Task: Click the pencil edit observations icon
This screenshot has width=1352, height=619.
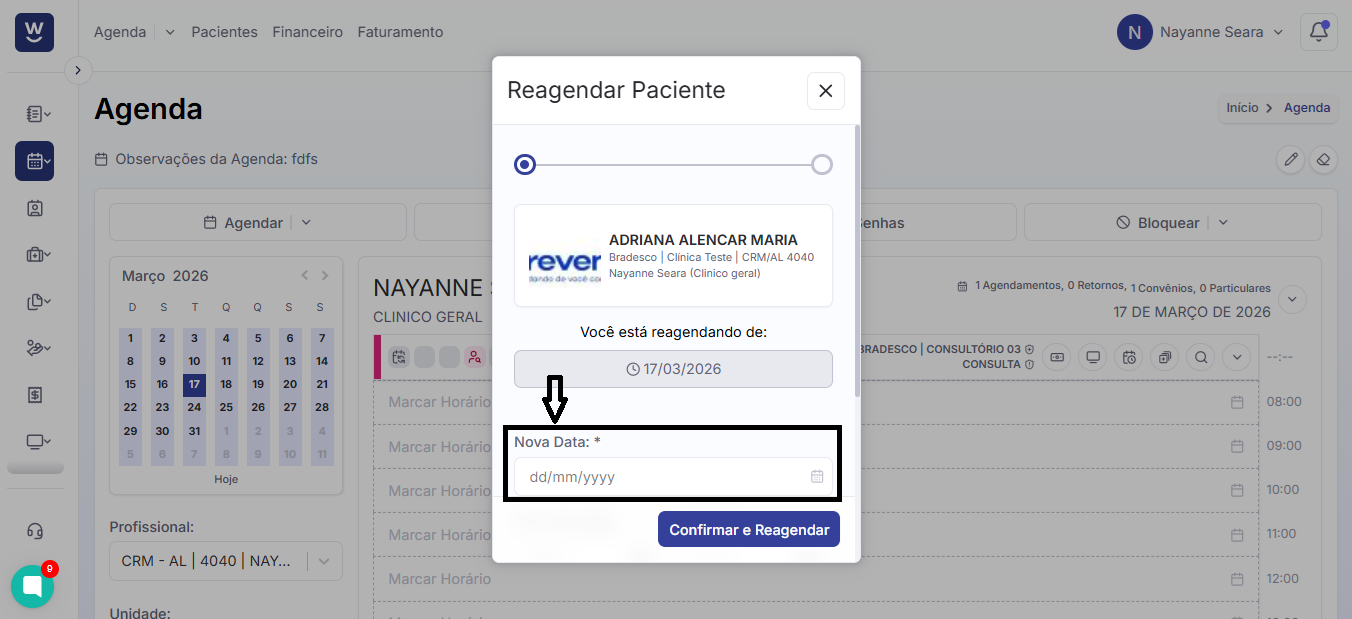Action: (x=1291, y=159)
